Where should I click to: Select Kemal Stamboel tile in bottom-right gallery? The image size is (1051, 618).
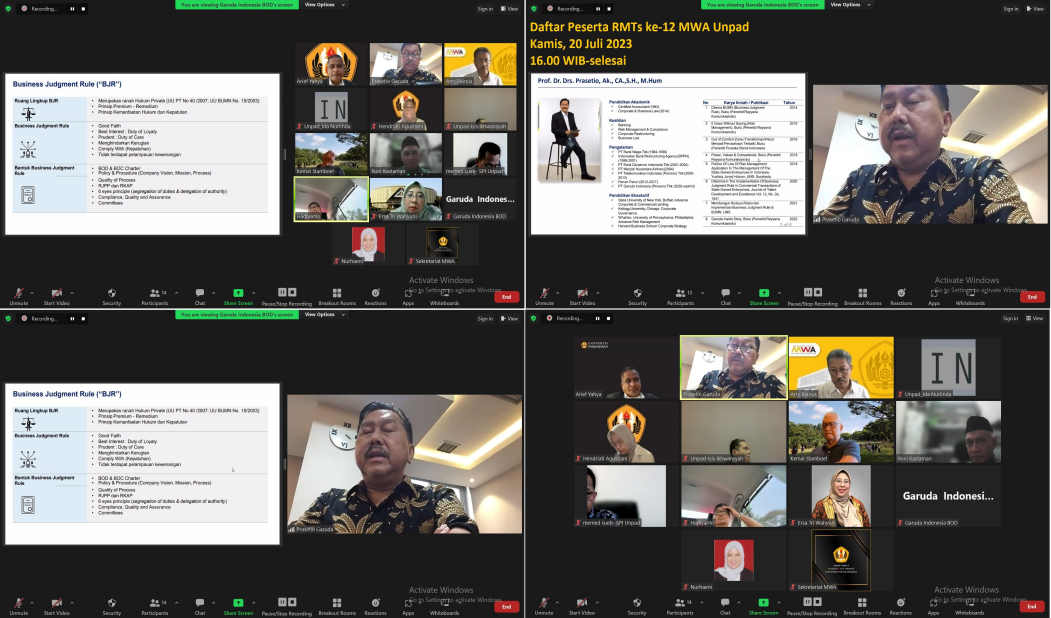pos(841,432)
